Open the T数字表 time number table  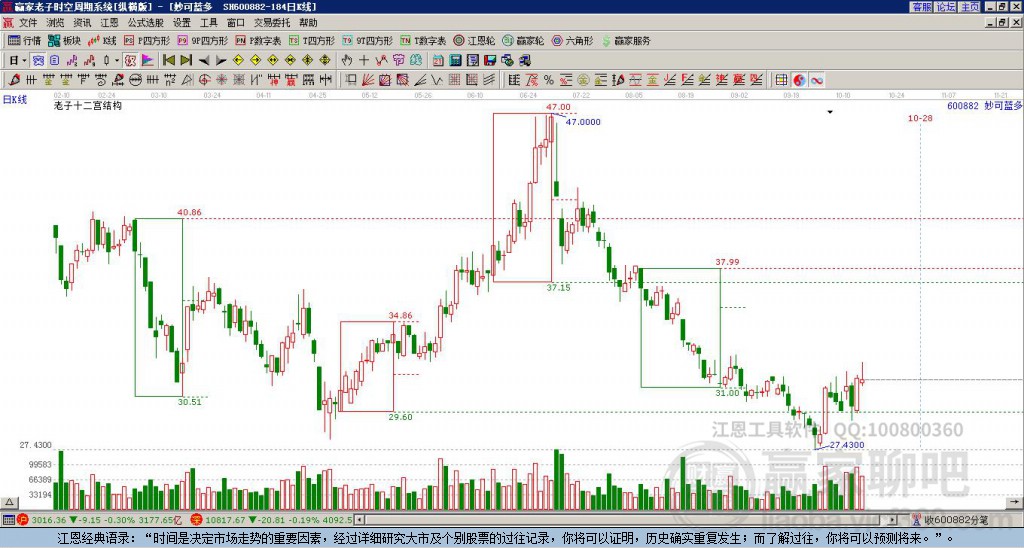pos(423,40)
